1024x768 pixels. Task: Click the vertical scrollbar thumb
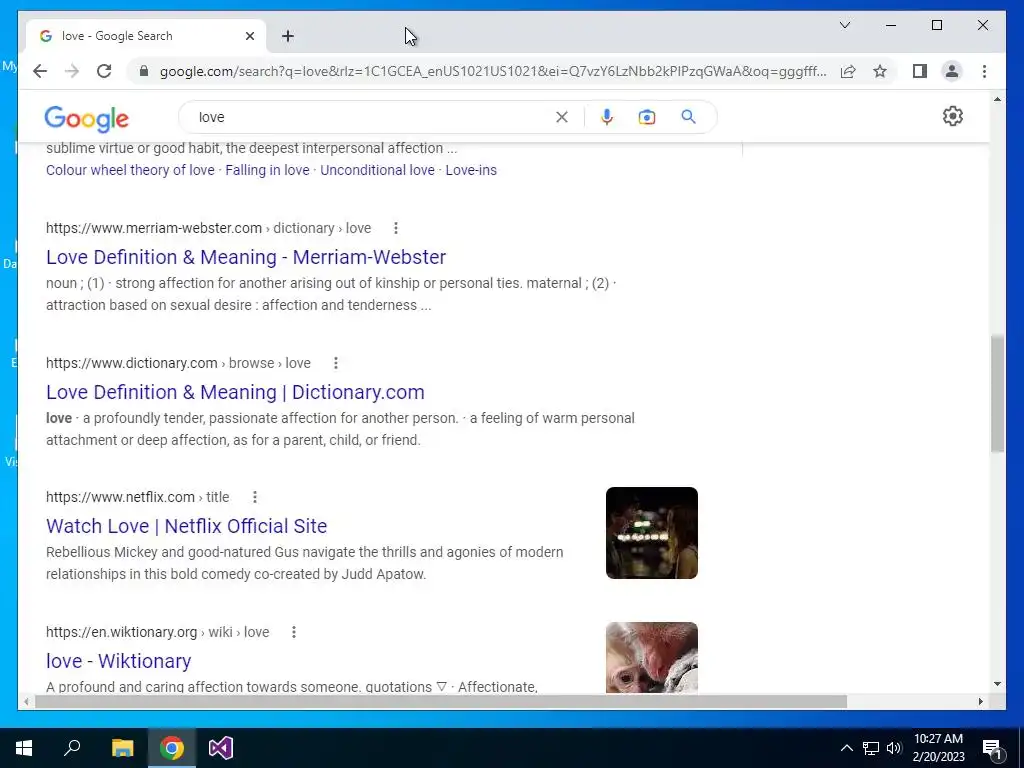pos(997,393)
